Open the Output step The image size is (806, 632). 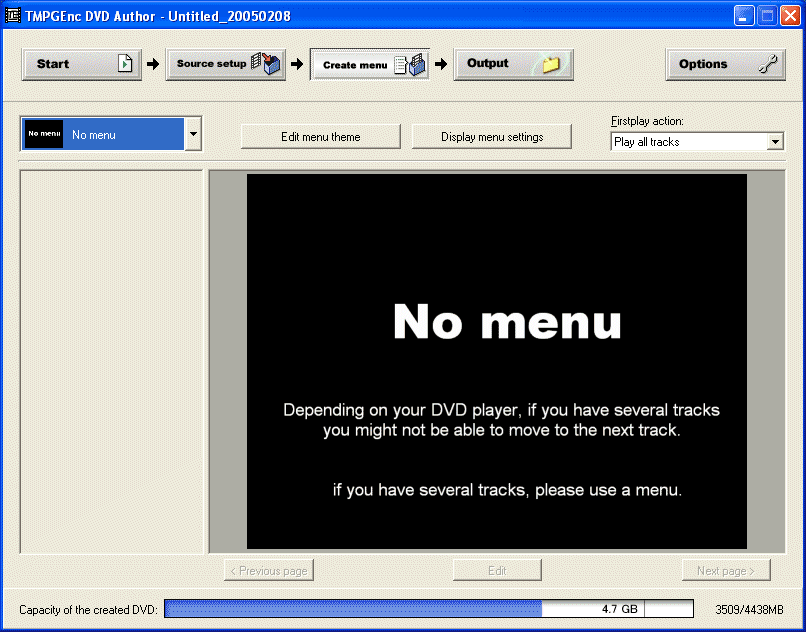pyautogui.click(x=514, y=64)
